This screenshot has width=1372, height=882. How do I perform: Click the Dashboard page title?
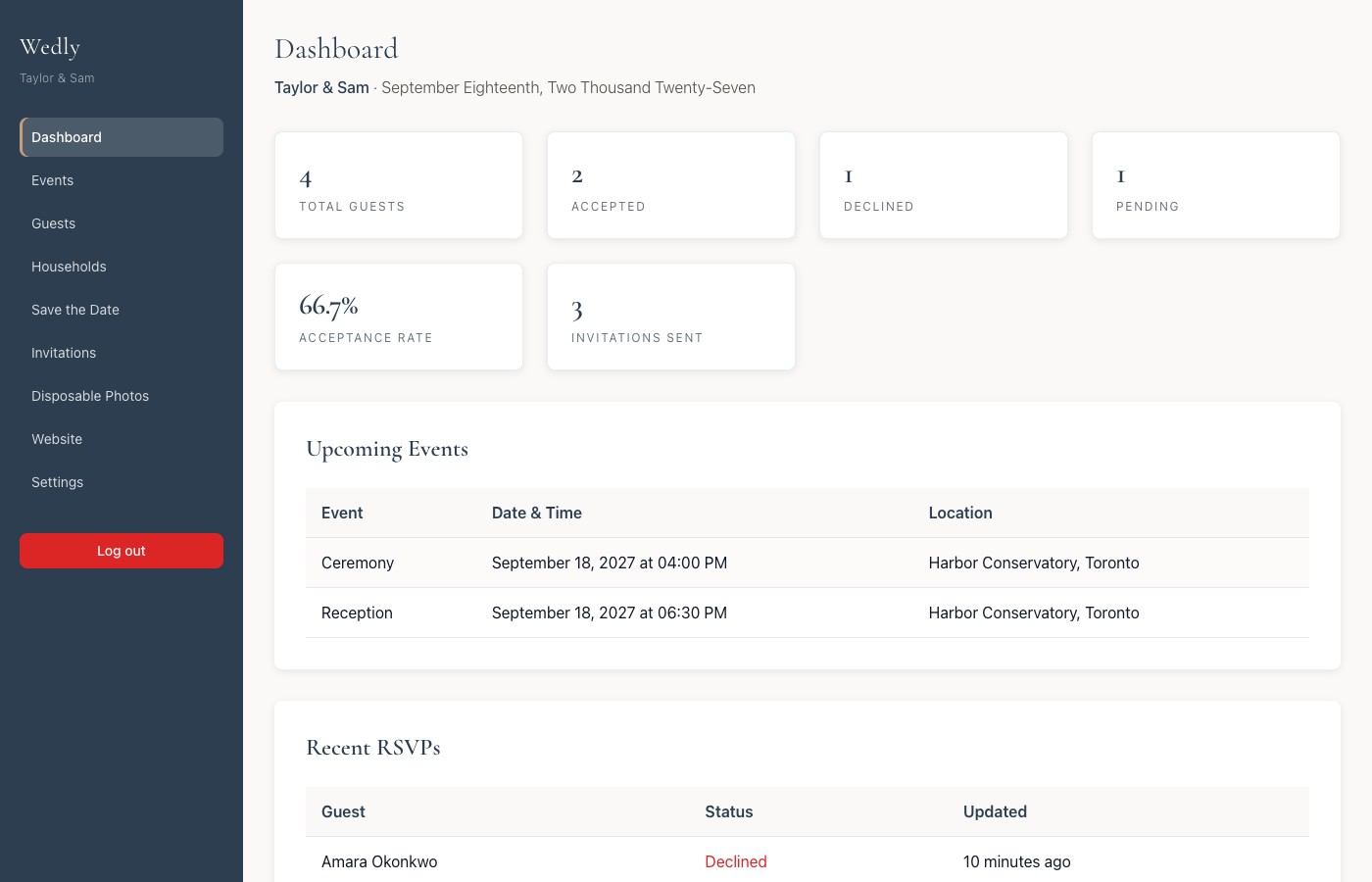tap(336, 49)
